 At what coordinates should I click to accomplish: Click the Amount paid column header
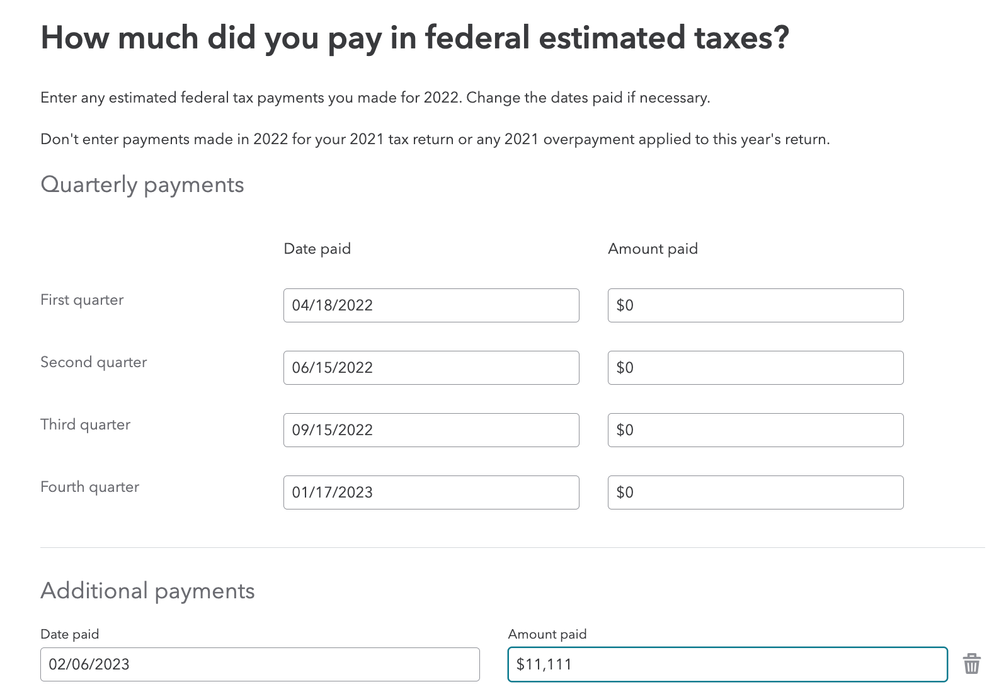[653, 249]
